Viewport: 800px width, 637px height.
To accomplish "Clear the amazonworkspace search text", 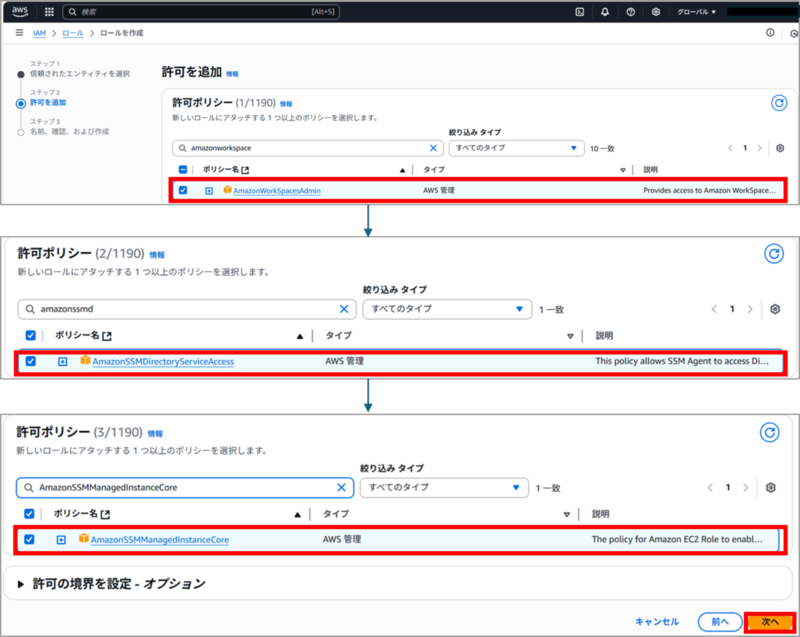I will click(x=433, y=148).
